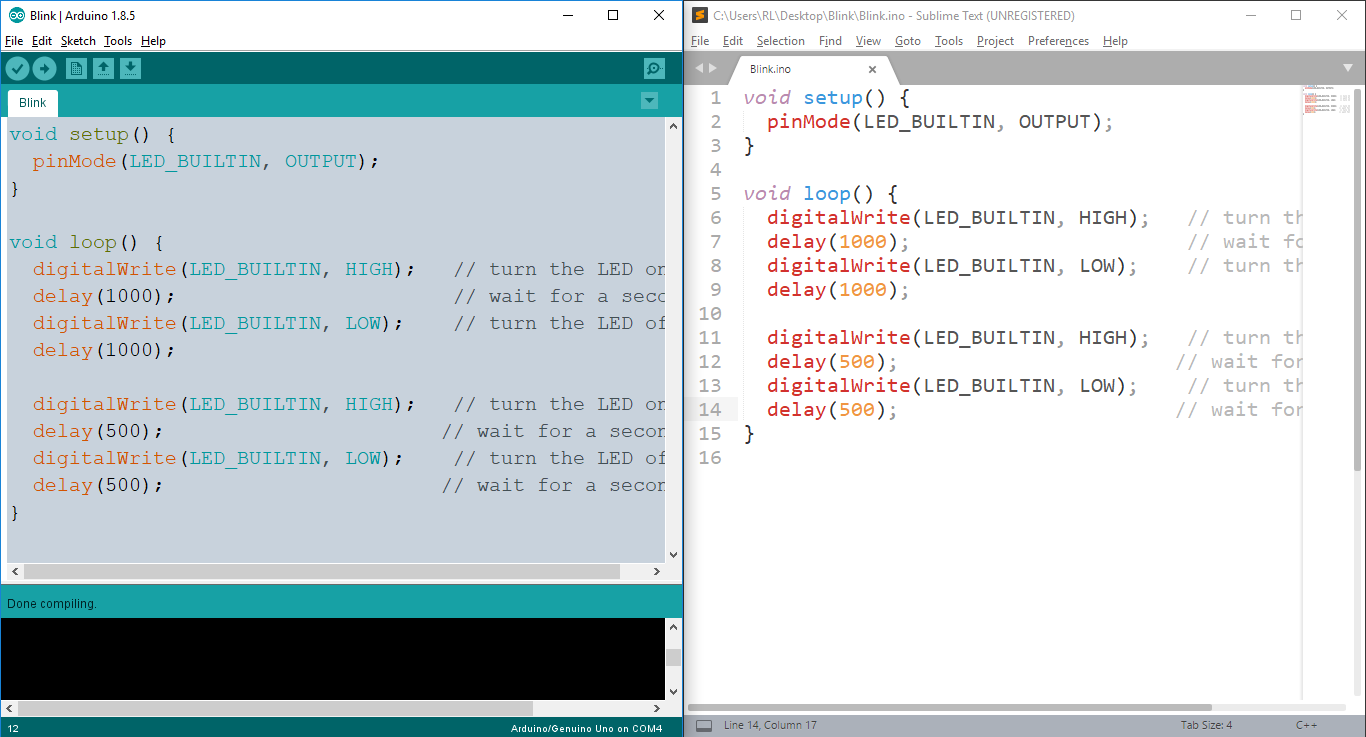Open Sublime Text View menu
The width and height of the screenshot is (1366, 737).
pyautogui.click(x=868, y=41)
